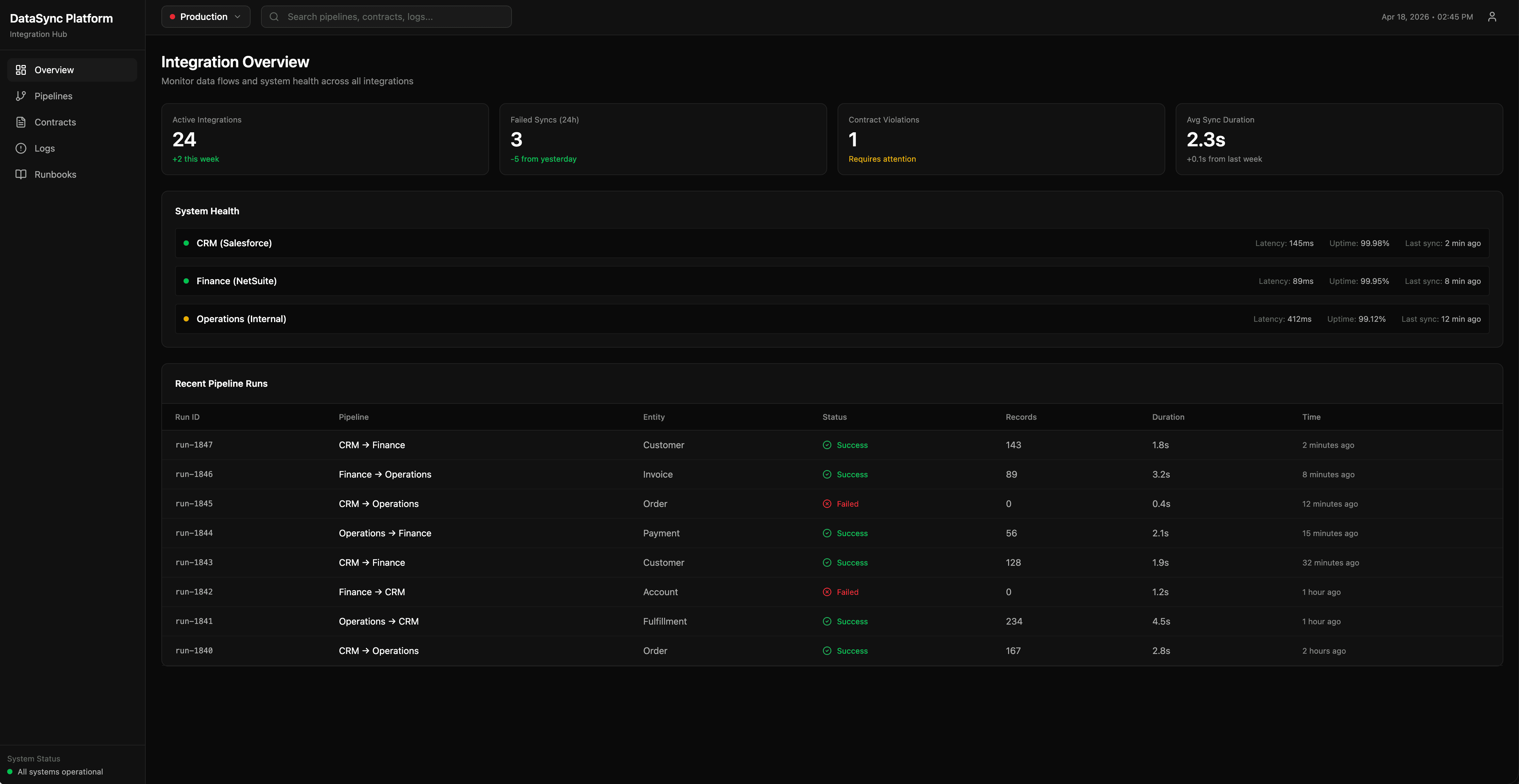Viewport: 1519px width, 784px height.
Task: Click the run-1843 run ID
Action: click(x=194, y=563)
